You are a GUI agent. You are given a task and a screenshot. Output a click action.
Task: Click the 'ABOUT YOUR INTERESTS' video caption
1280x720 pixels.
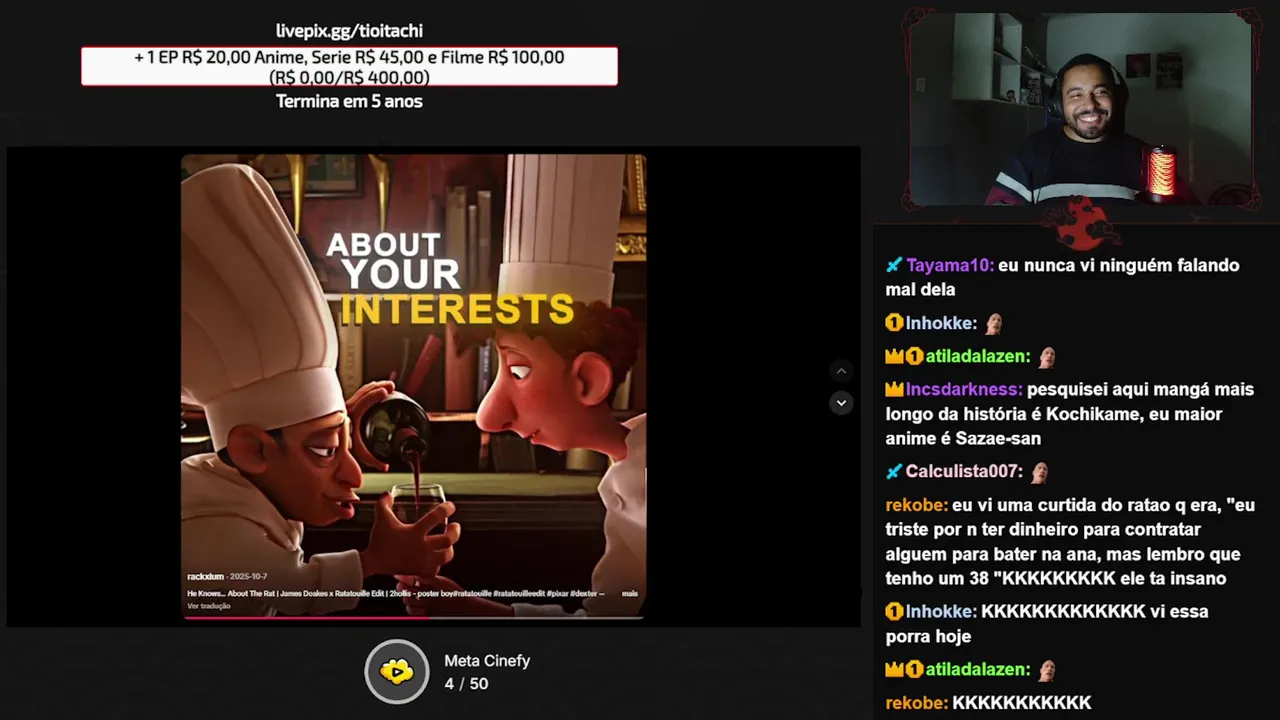point(450,279)
